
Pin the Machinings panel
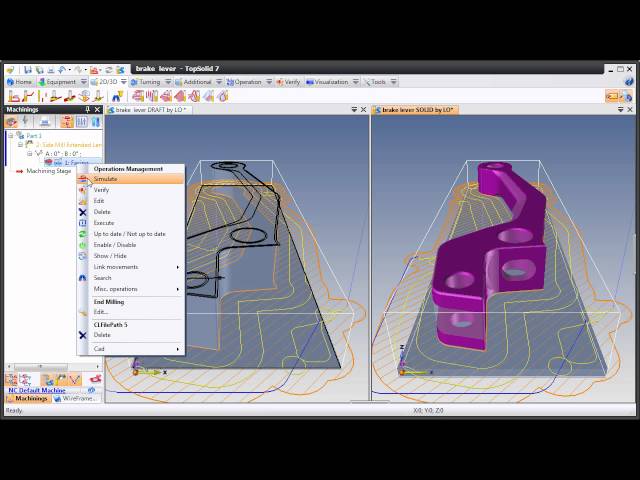(88, 110)
